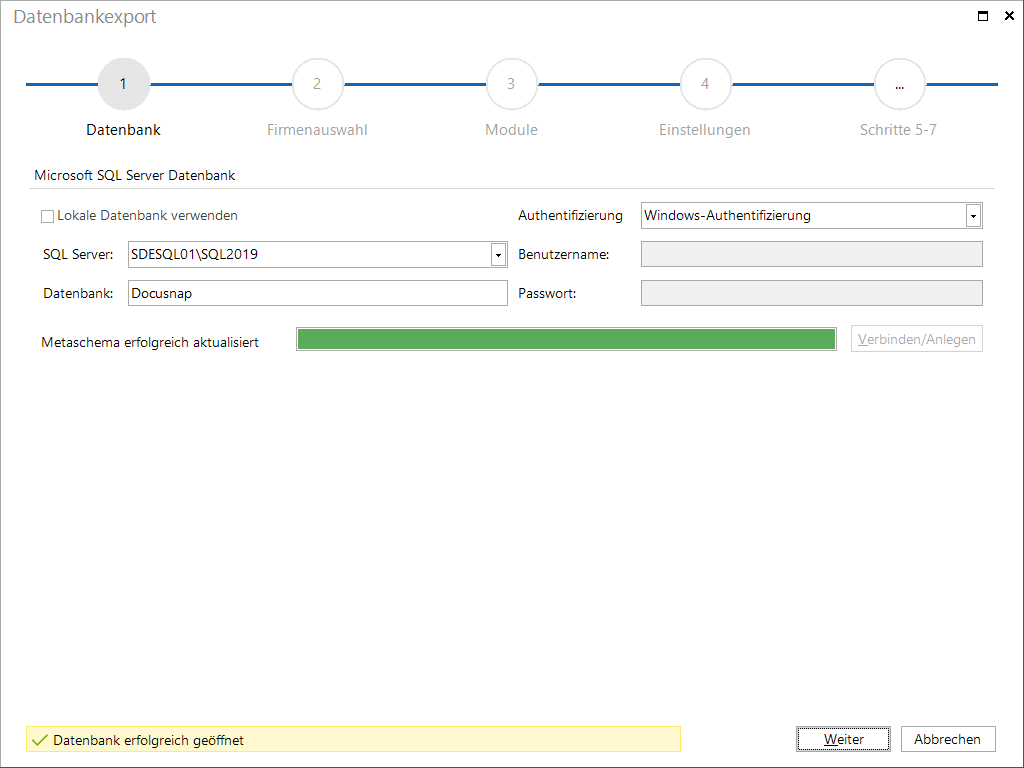Click the SQL Server text field
The image size is (1024, 768).
coord(310,255)
